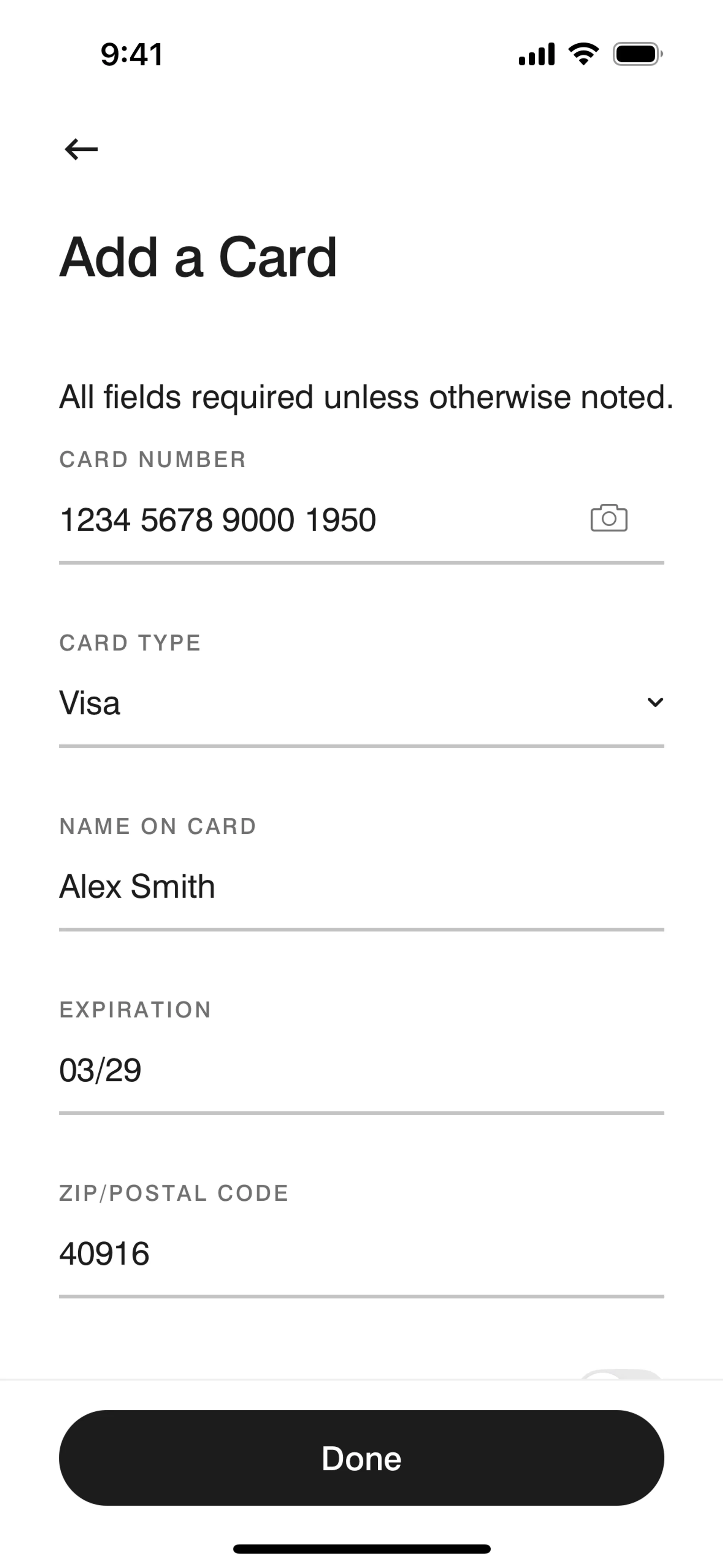Tap the EXPIRATION label
This screenshot has width=723, height=1568.
click(x=135, y=1010)
